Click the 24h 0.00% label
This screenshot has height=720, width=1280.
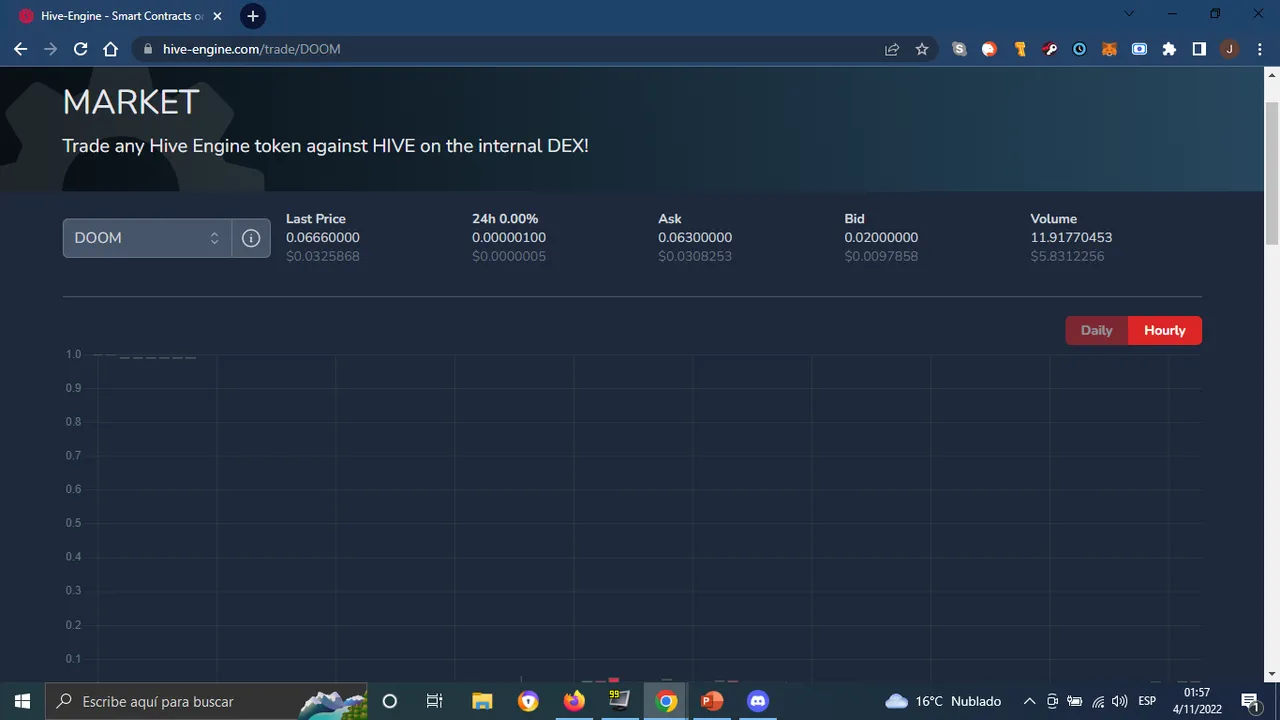click(505, 219)
